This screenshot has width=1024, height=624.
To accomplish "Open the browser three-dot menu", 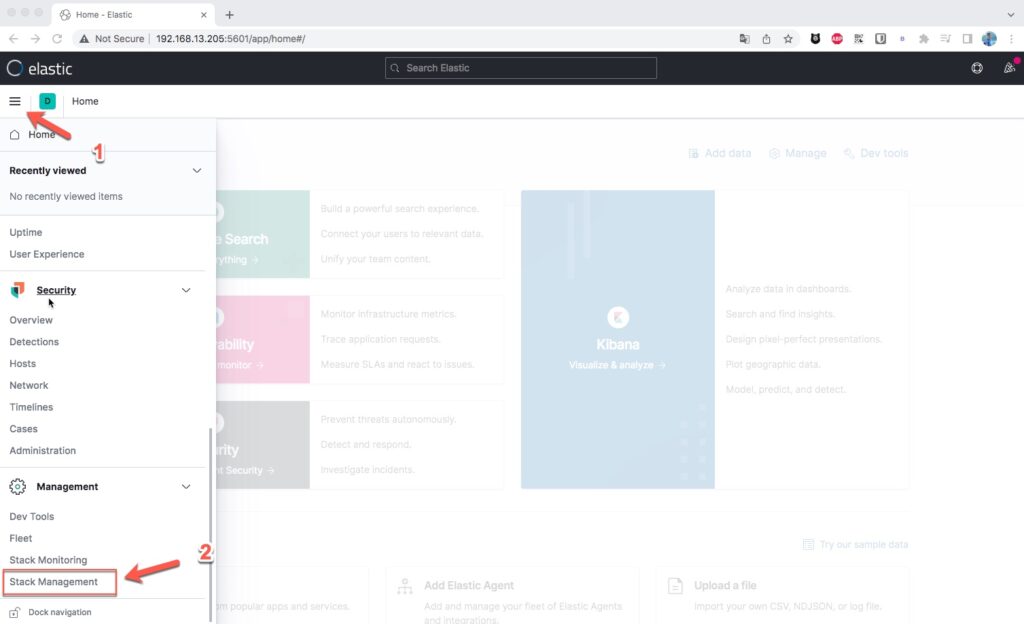I will pyautogui.click(x=1011, y=39).
